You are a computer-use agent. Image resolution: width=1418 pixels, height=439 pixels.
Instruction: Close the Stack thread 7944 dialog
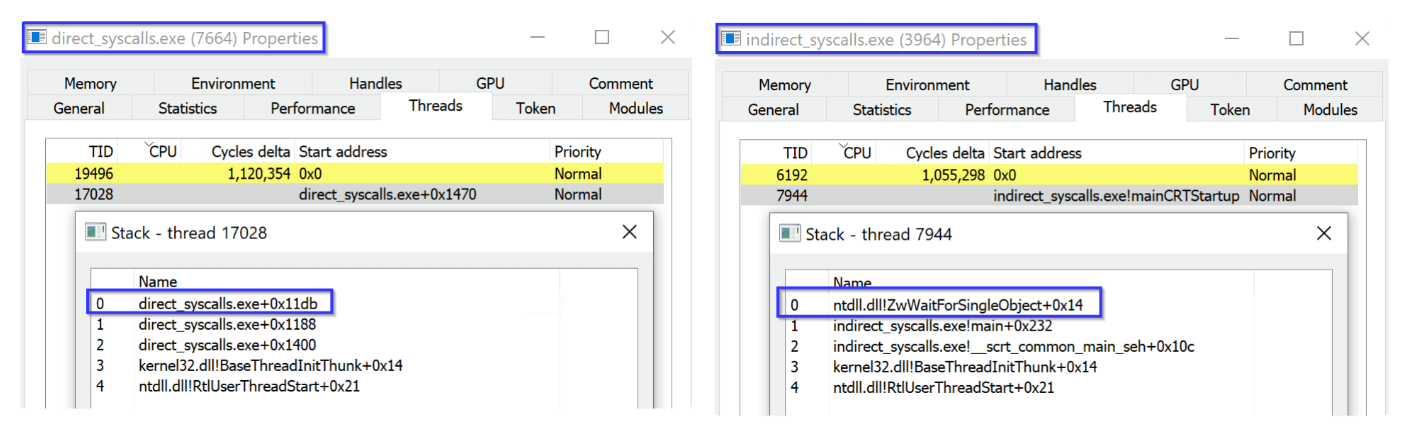coord(1324,233)
